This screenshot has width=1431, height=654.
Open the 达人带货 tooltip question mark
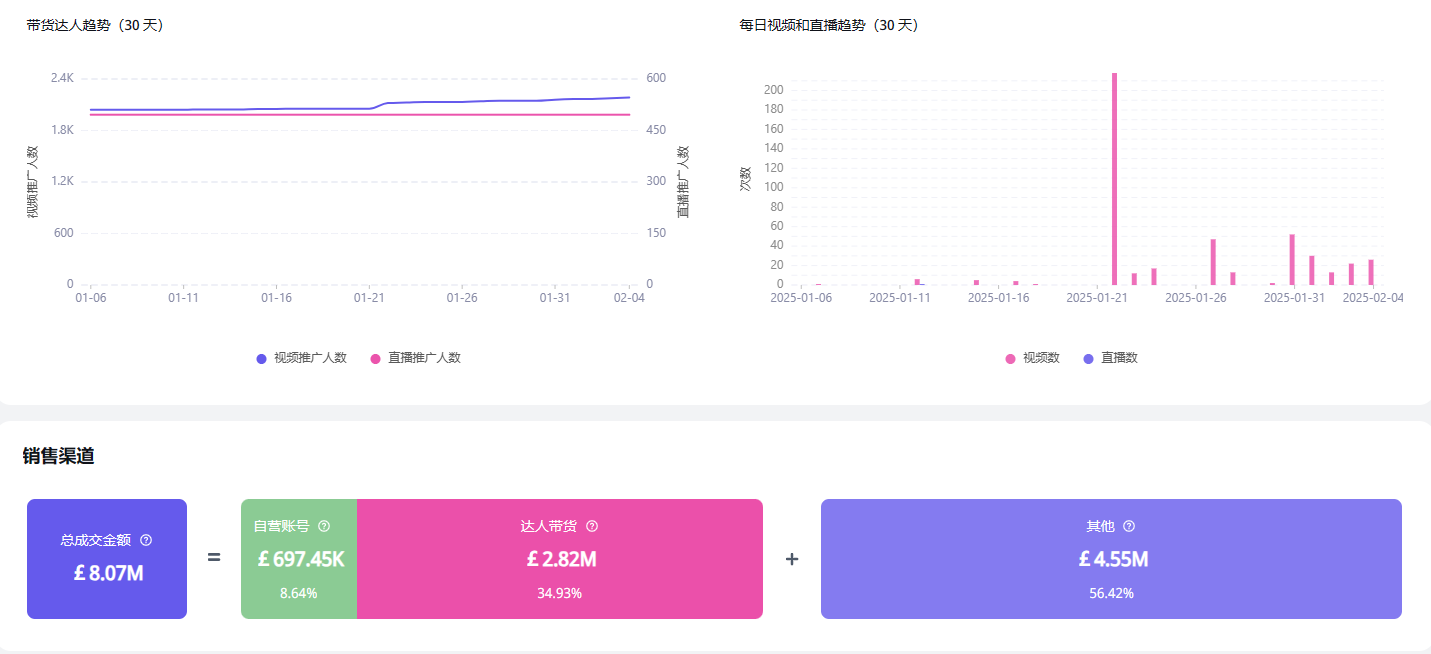tap(592, 526)
